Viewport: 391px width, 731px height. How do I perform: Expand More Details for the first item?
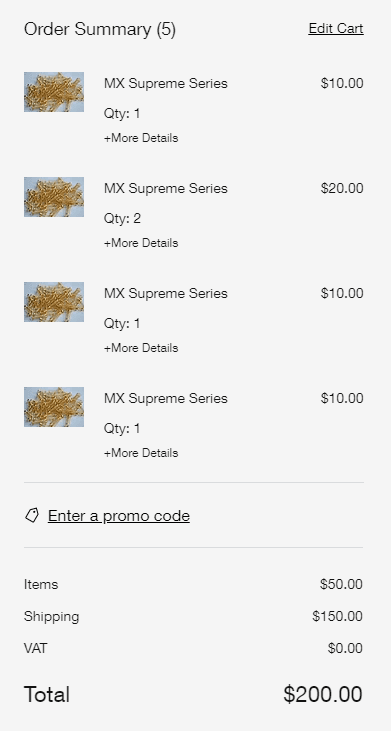tap(141, 138)
